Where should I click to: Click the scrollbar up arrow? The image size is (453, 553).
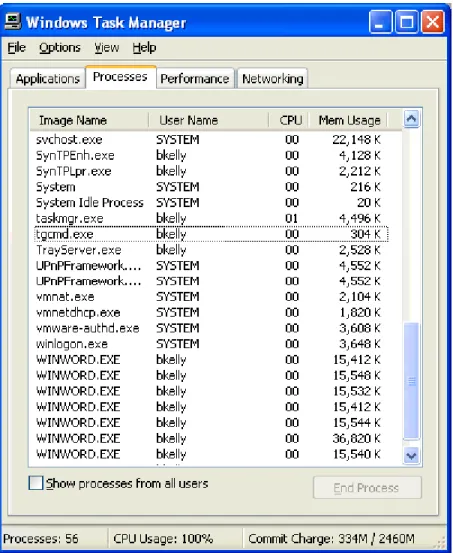[411, 119]
